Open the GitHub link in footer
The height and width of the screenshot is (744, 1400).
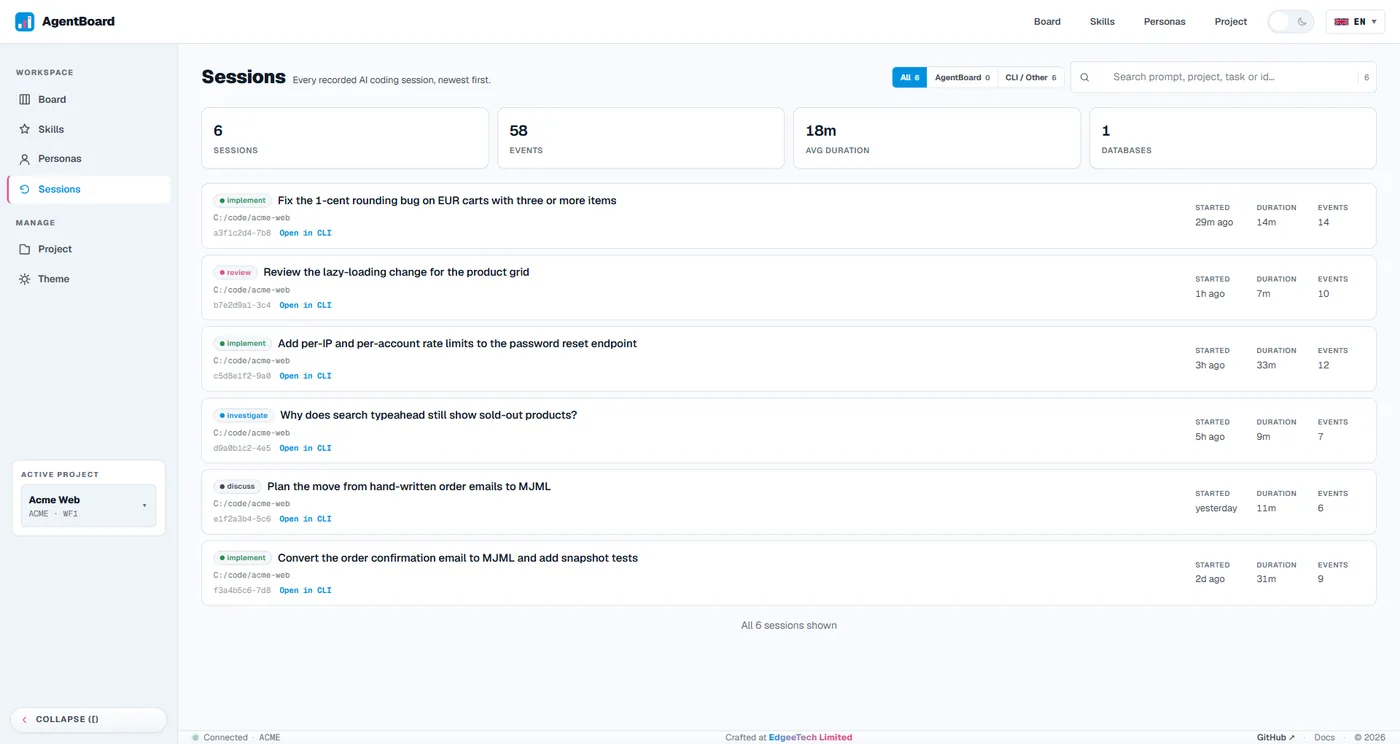coord(1275,737)
